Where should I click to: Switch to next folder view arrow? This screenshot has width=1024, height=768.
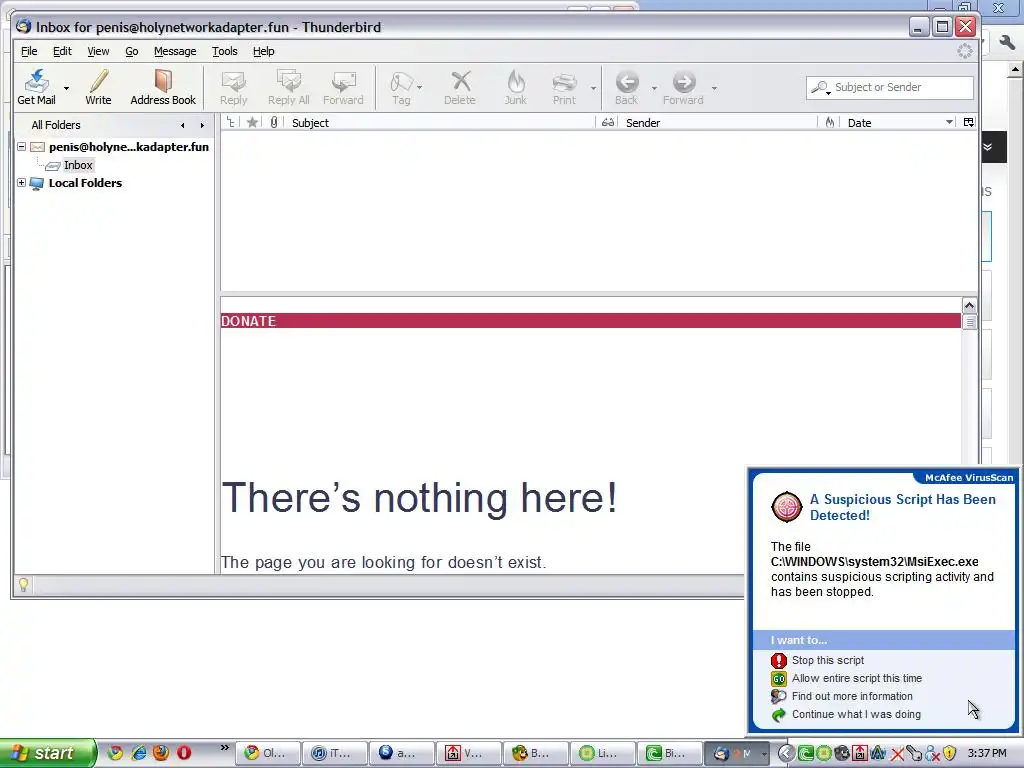coord(202,125)
